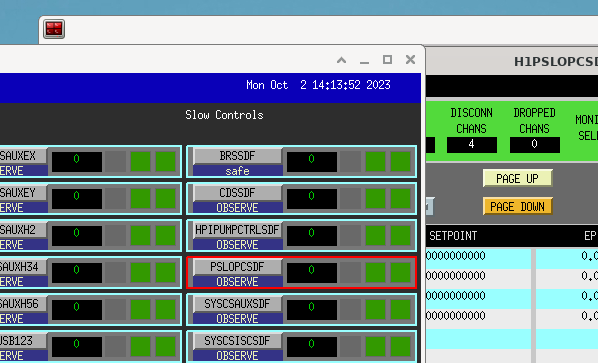Open the CDSSDF button

[x=237, y=193]
